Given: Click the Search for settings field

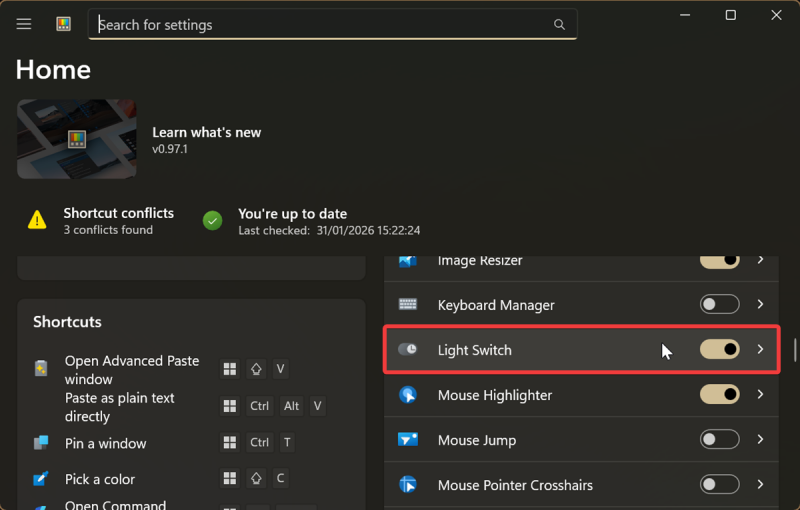Looking at the screenshot, I should point(320,24).
